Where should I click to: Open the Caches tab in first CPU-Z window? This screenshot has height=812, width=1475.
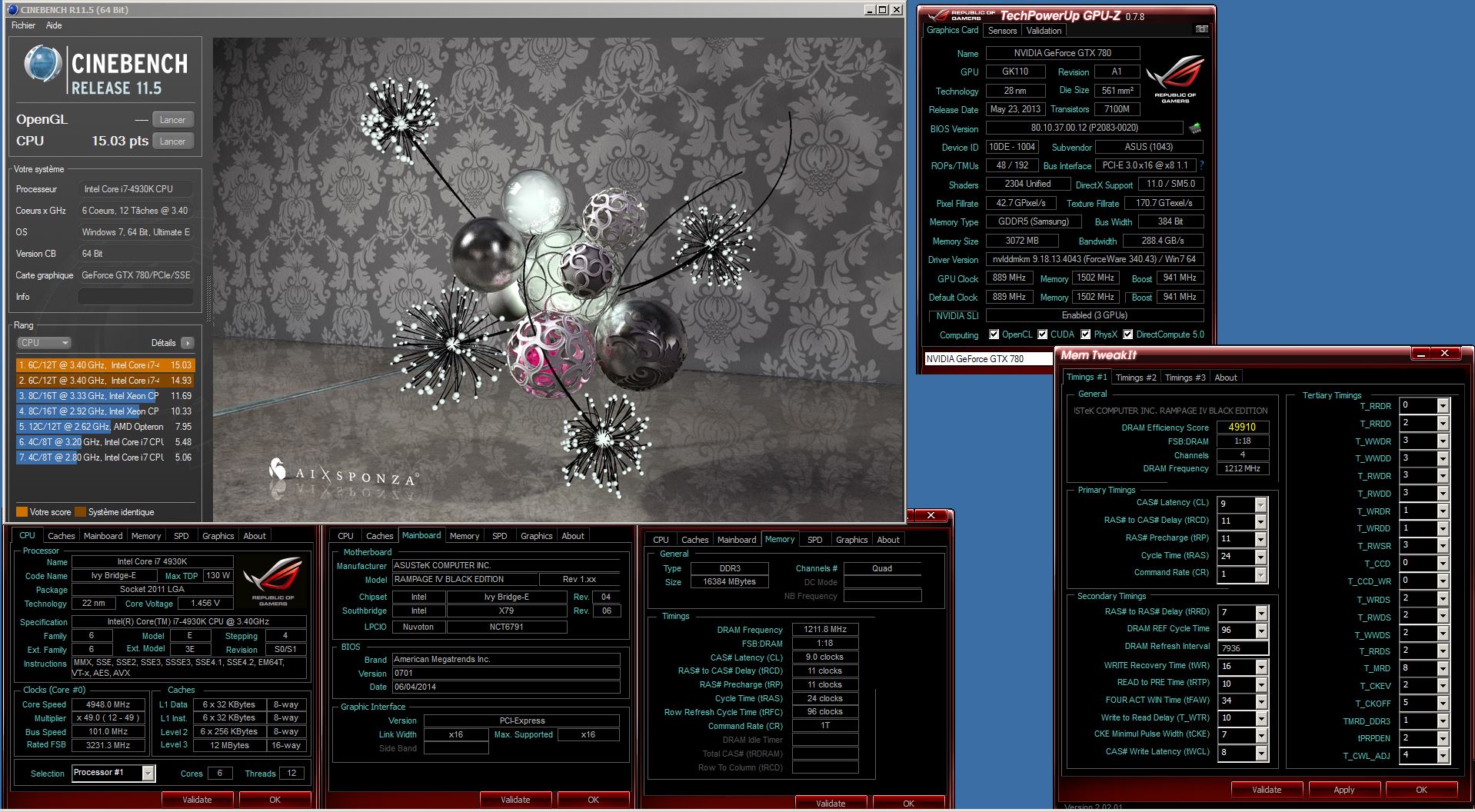(x=62, y=536)
